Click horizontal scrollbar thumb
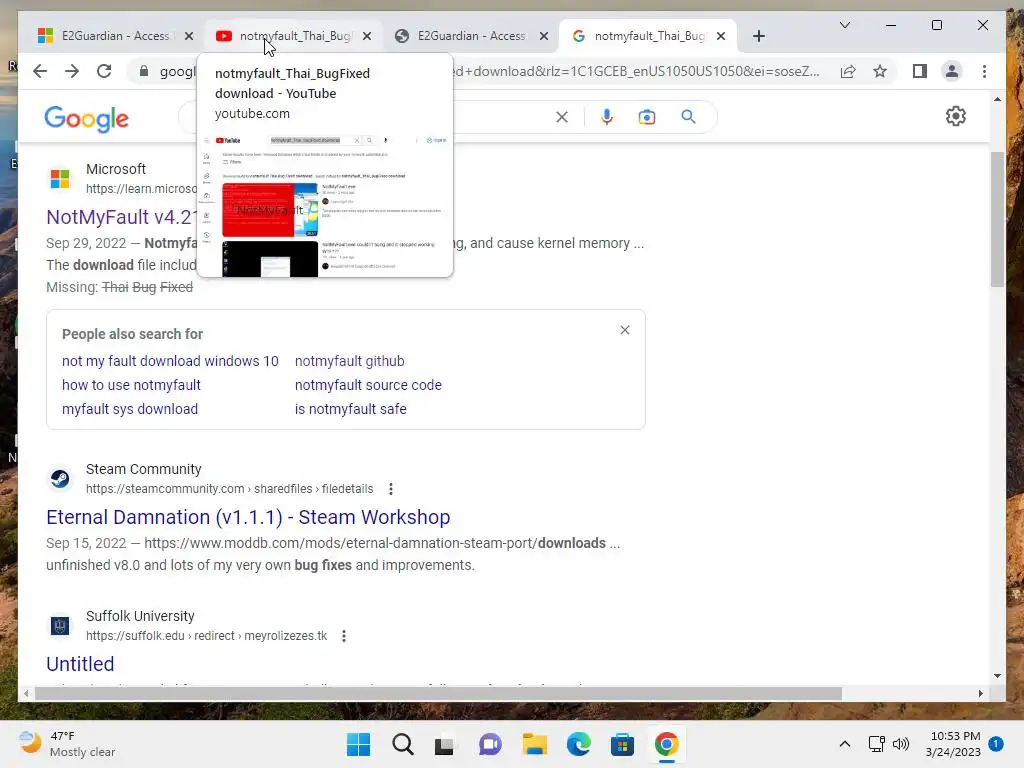Viewport: 1024px width, 768px height. click(438, 694)
